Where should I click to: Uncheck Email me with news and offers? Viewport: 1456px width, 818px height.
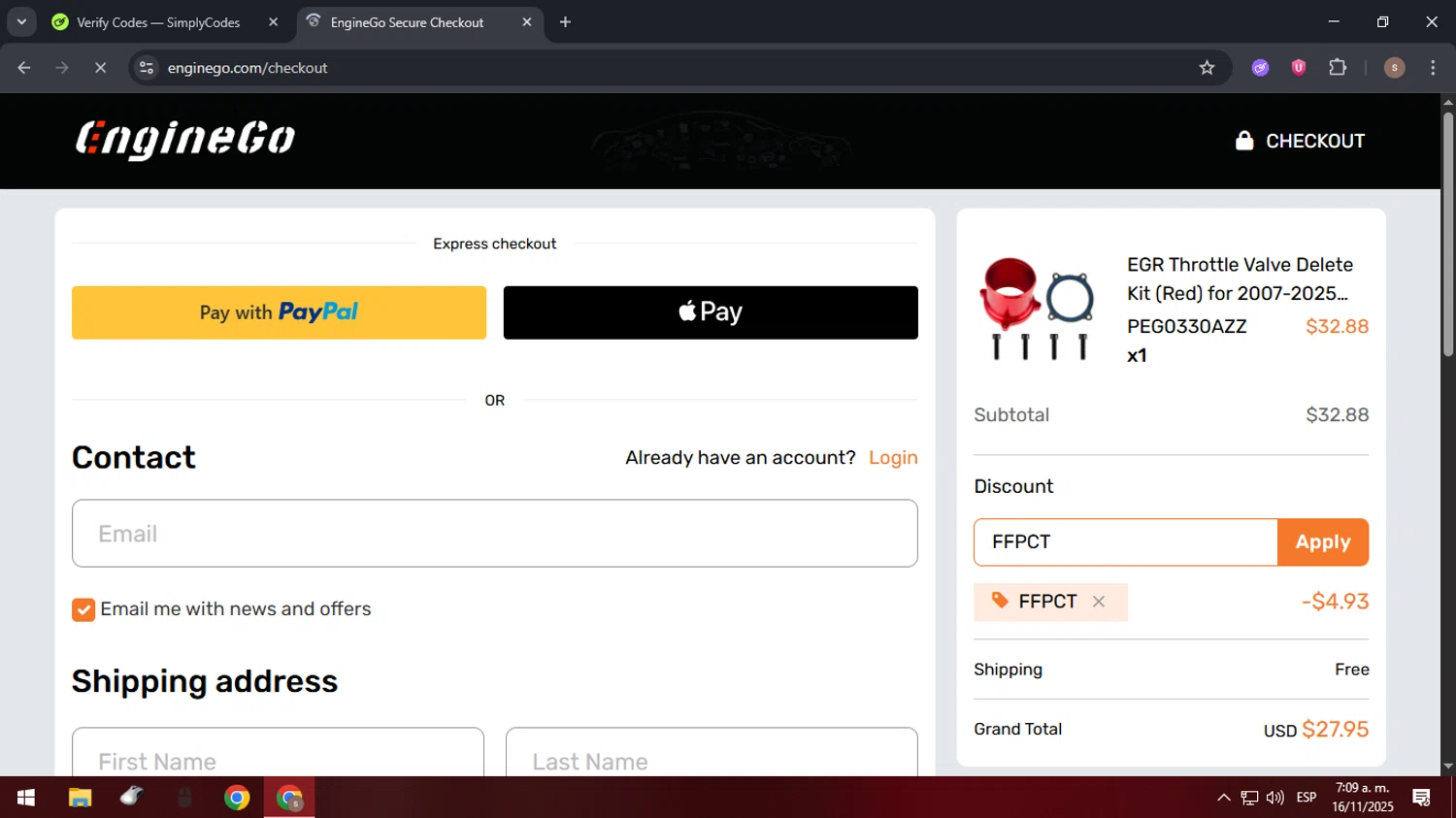(83, 609)
